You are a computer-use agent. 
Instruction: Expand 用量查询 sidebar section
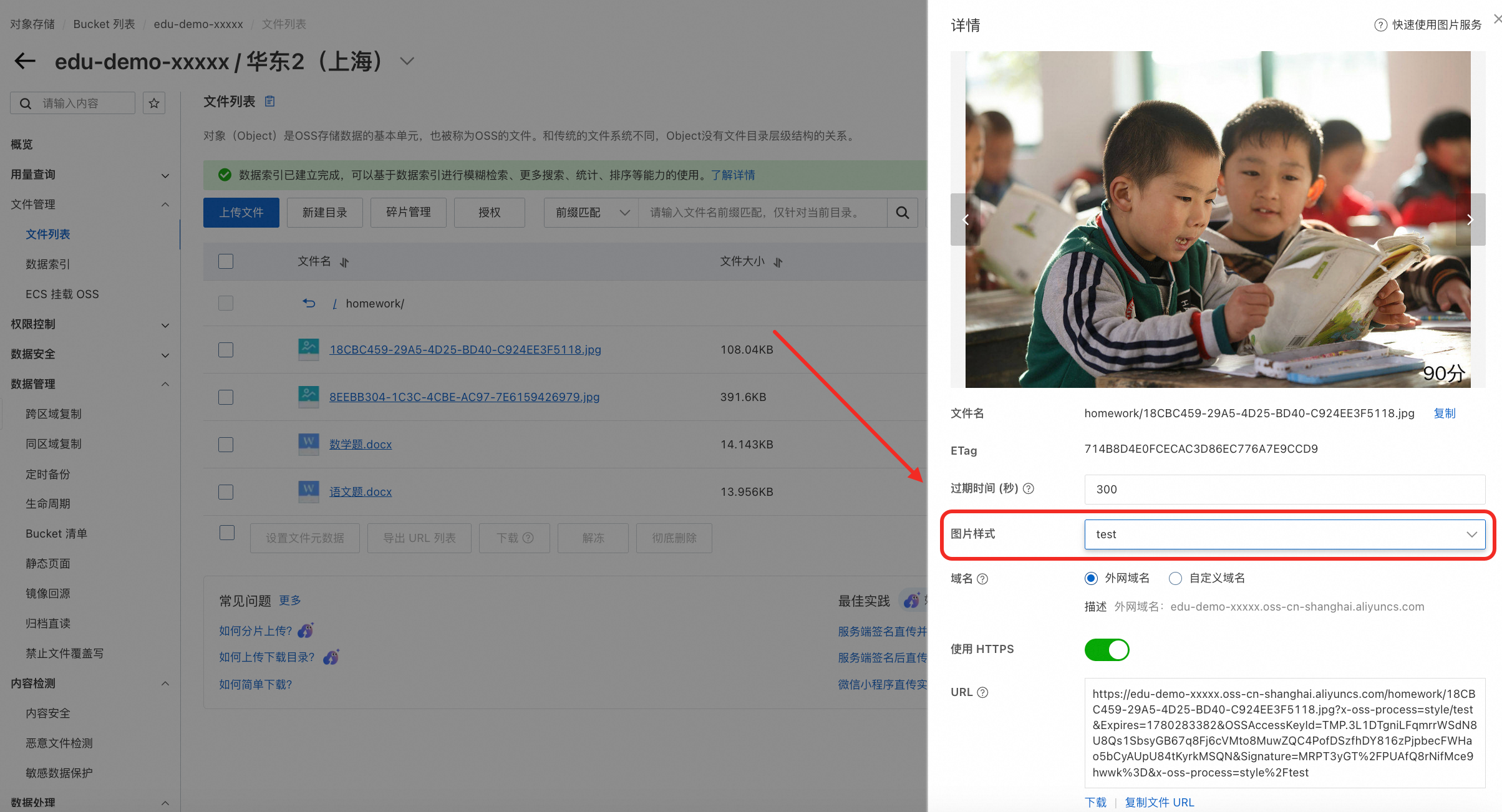click(x=165, y=175)
